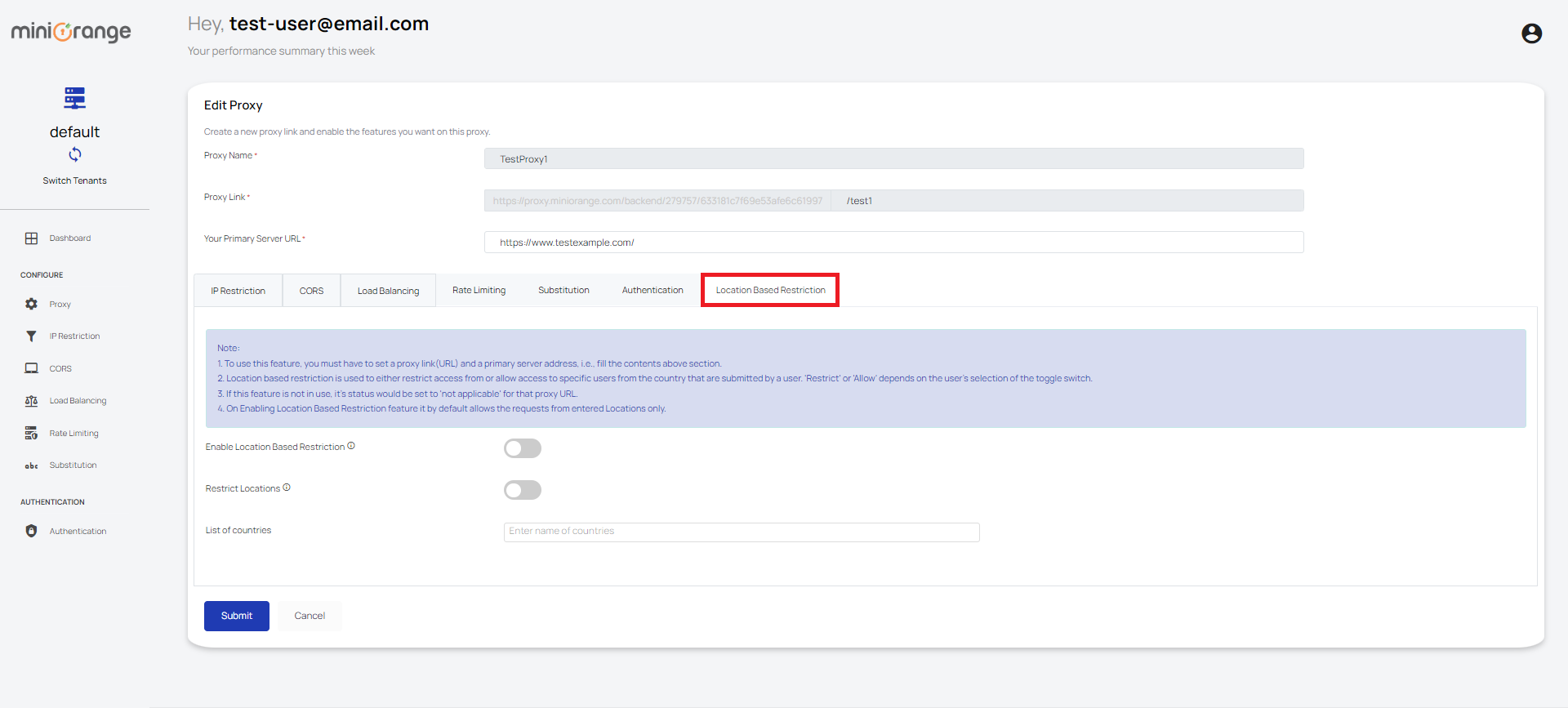Screen dimensions: 1568x708
Task: Click the /test1 proxy link path field
Action: [x=1067, y=201]
